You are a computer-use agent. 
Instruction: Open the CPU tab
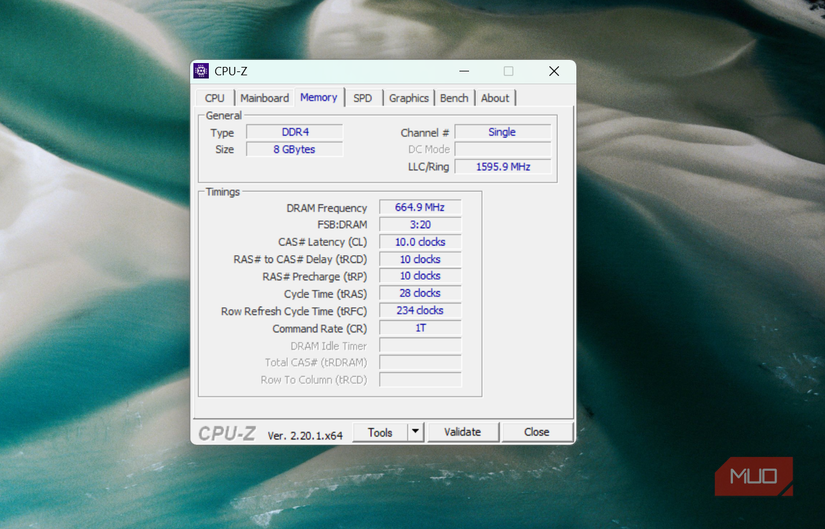tap(215, 98)
